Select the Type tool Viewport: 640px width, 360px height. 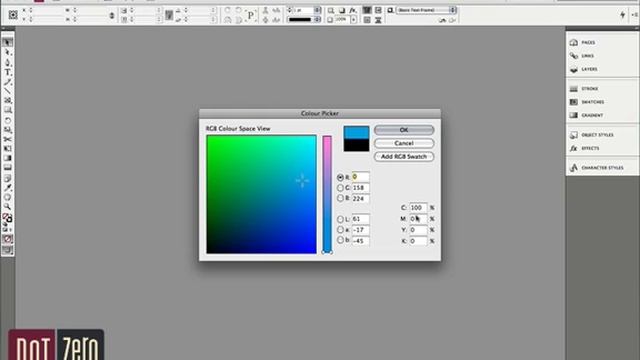[7, 72]
